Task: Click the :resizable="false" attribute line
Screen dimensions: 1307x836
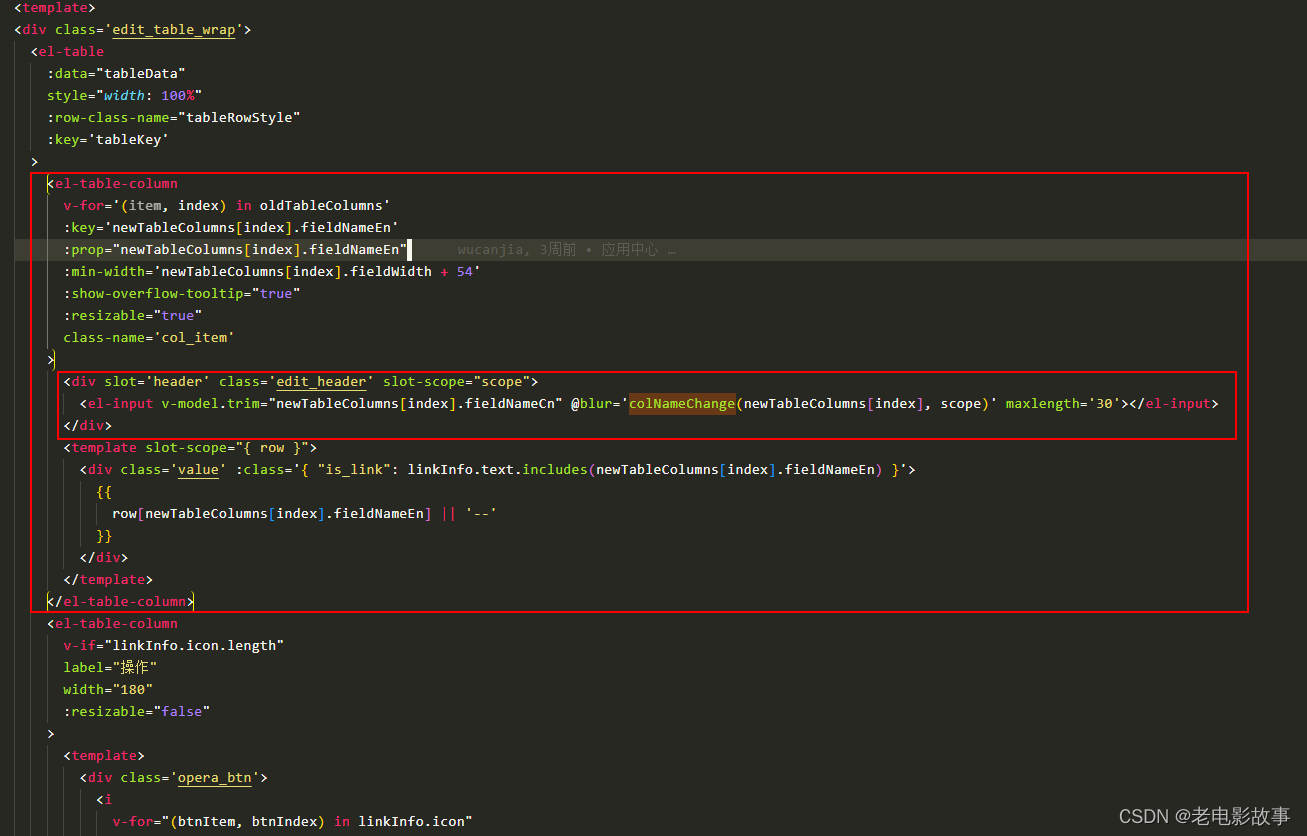Action: coord(137,711)
